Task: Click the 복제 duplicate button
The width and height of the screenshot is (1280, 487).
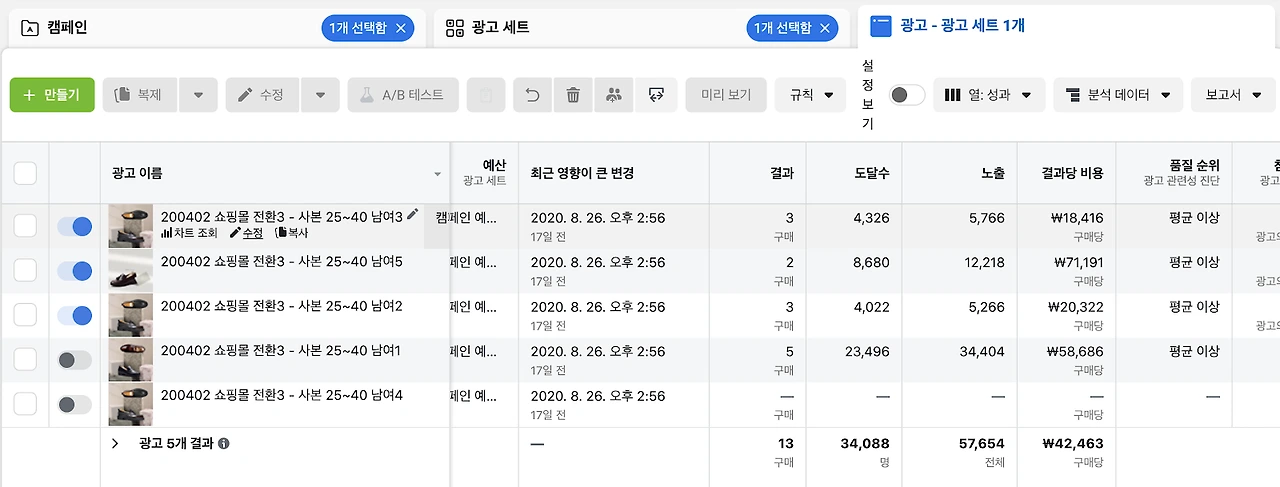Action: 141,95
